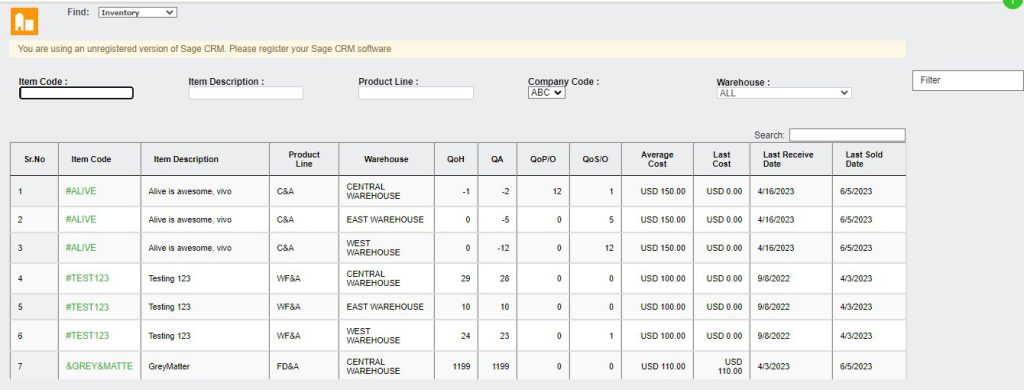Open #ALIVE item in Central Warehouse row
1024x390 pixels.
(81, 191)
